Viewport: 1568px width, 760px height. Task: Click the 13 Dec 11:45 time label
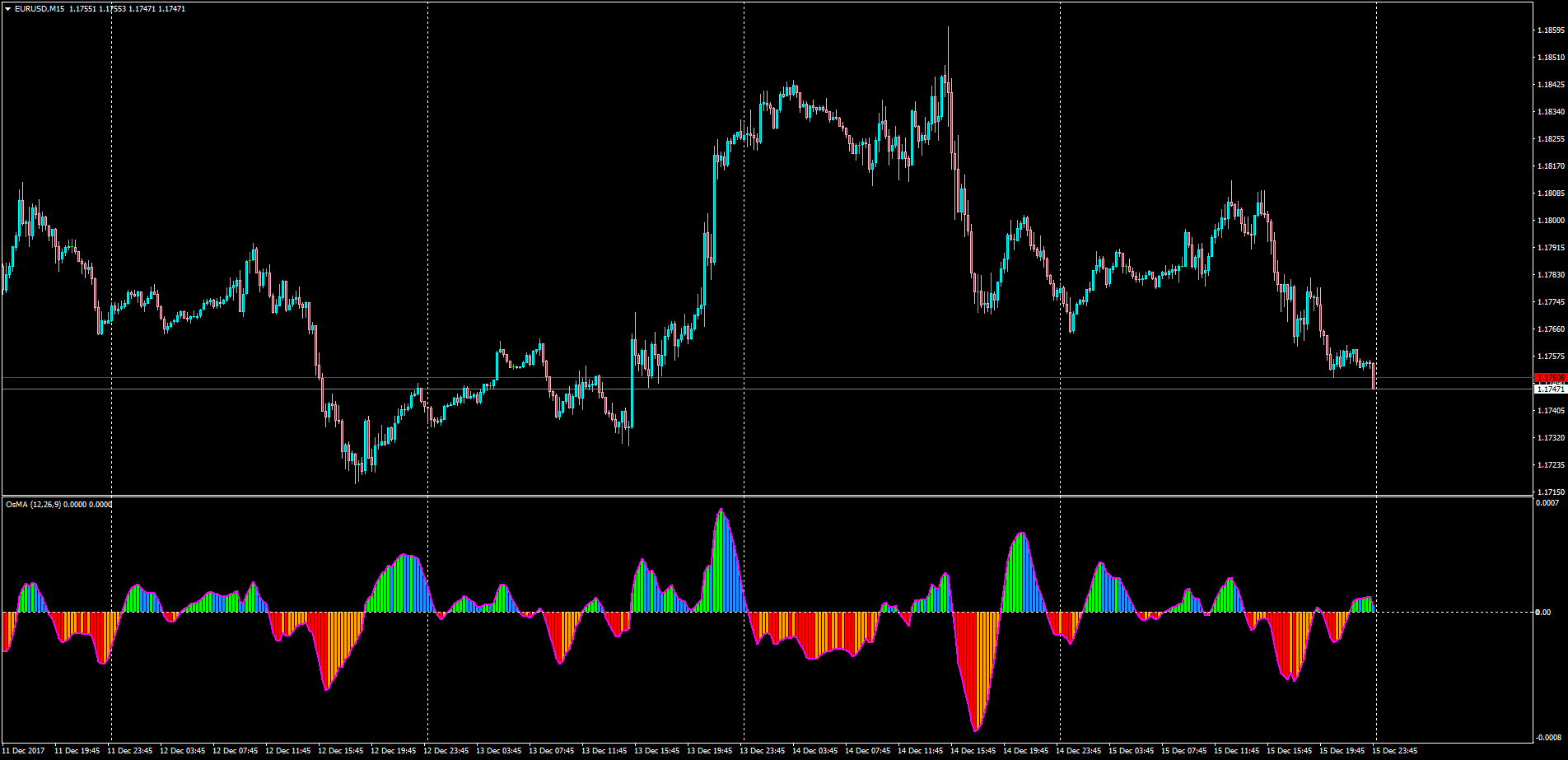[604, 751]
